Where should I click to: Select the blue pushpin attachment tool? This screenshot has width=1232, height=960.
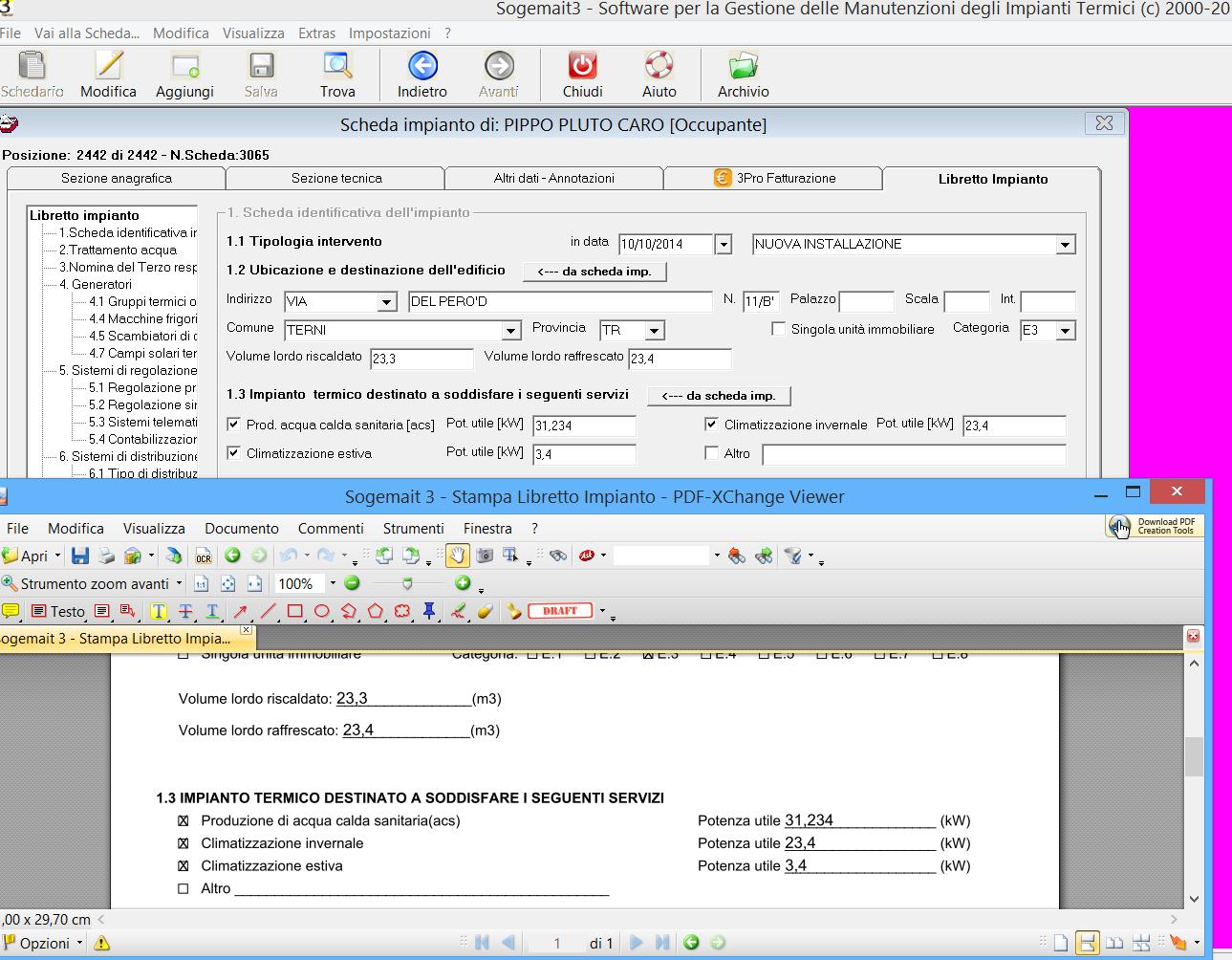(429, 611)
